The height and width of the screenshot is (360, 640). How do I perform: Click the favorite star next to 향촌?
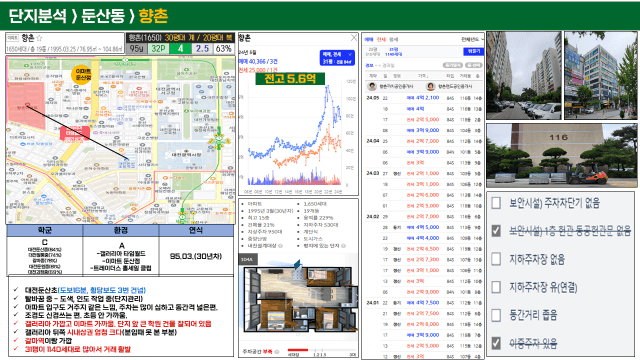tap(39, 38)
